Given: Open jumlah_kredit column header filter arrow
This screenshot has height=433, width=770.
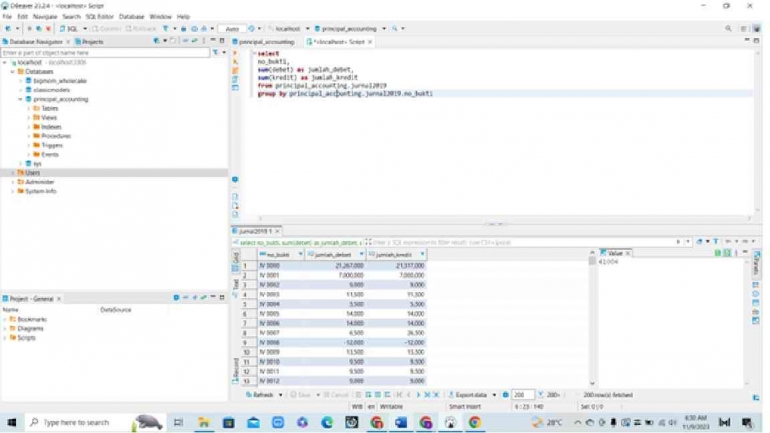Looking at the screenshot, I should point(422,254).
